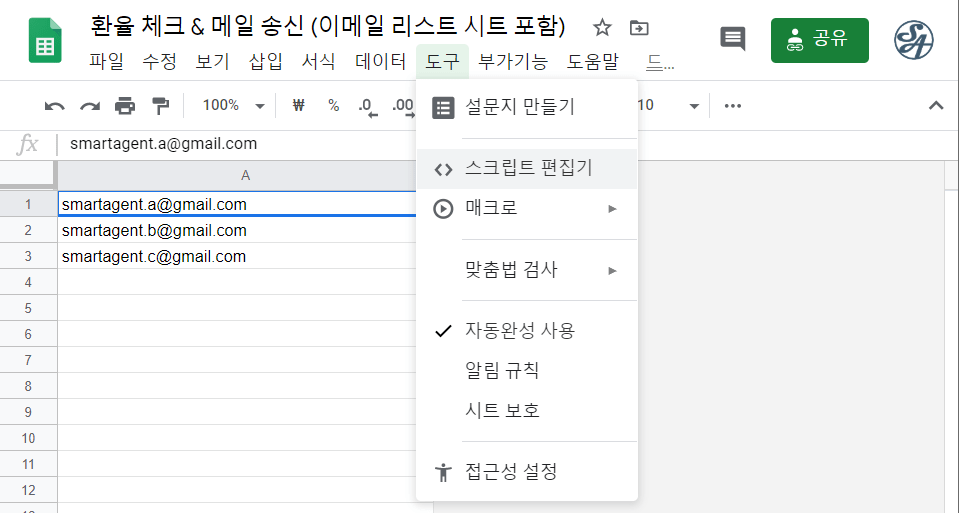Open the 서식 menu
Viewport: 959px width, 513px height.
point(318,61)
